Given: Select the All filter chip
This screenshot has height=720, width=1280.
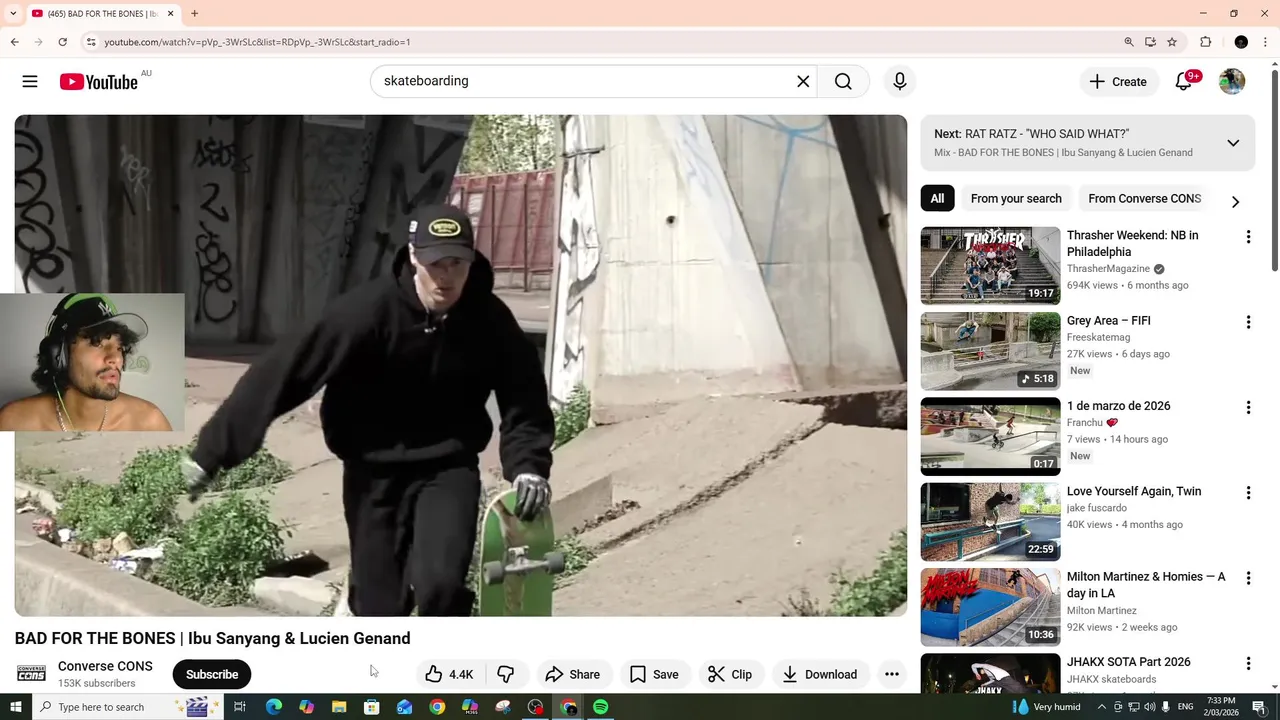Looking at the screenshot, I should tap(937, 198).
